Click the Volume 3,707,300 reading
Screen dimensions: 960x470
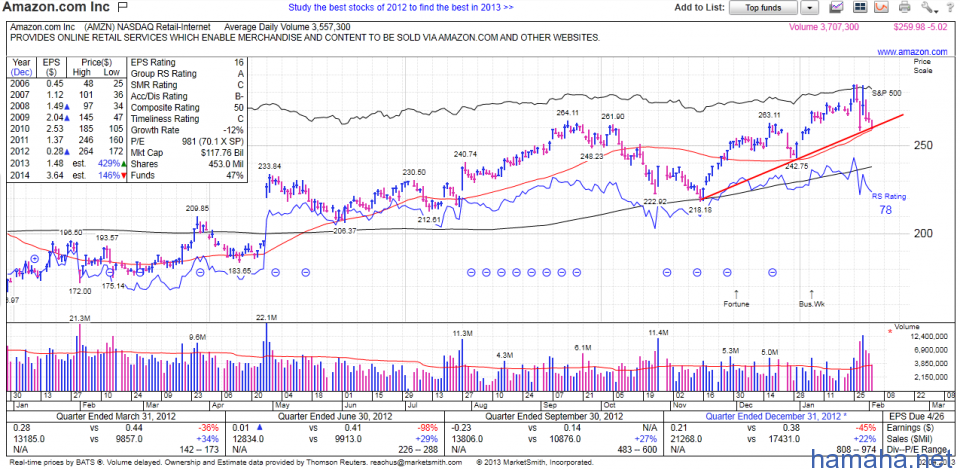click(x=823, y=28)
